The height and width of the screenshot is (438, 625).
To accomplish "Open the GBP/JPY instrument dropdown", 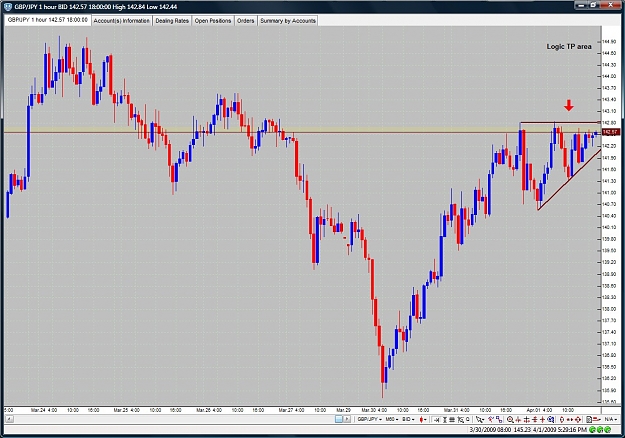I will tap(369, 419).
